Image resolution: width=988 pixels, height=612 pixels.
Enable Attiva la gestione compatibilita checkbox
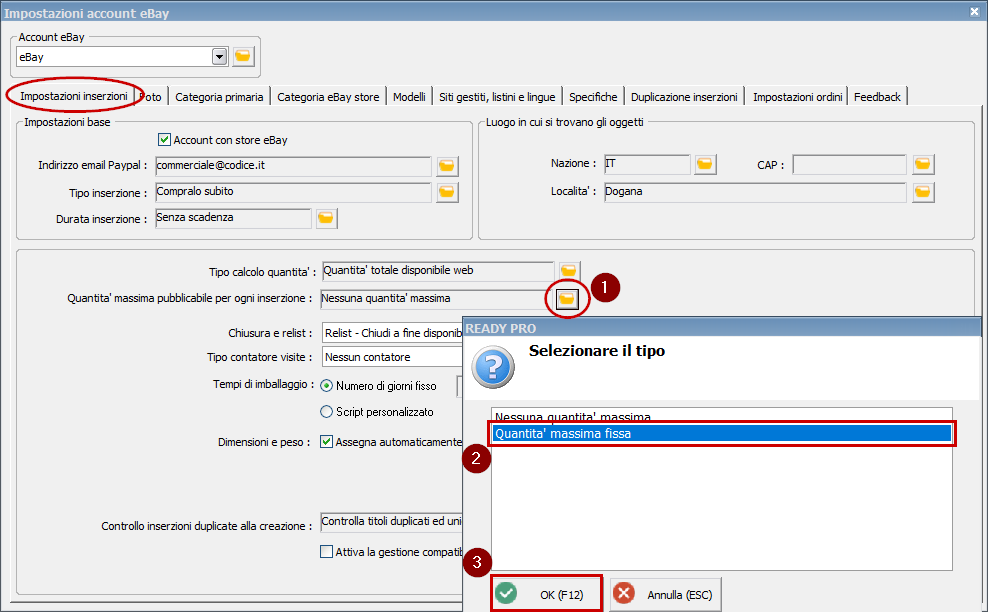click(326, 551)
